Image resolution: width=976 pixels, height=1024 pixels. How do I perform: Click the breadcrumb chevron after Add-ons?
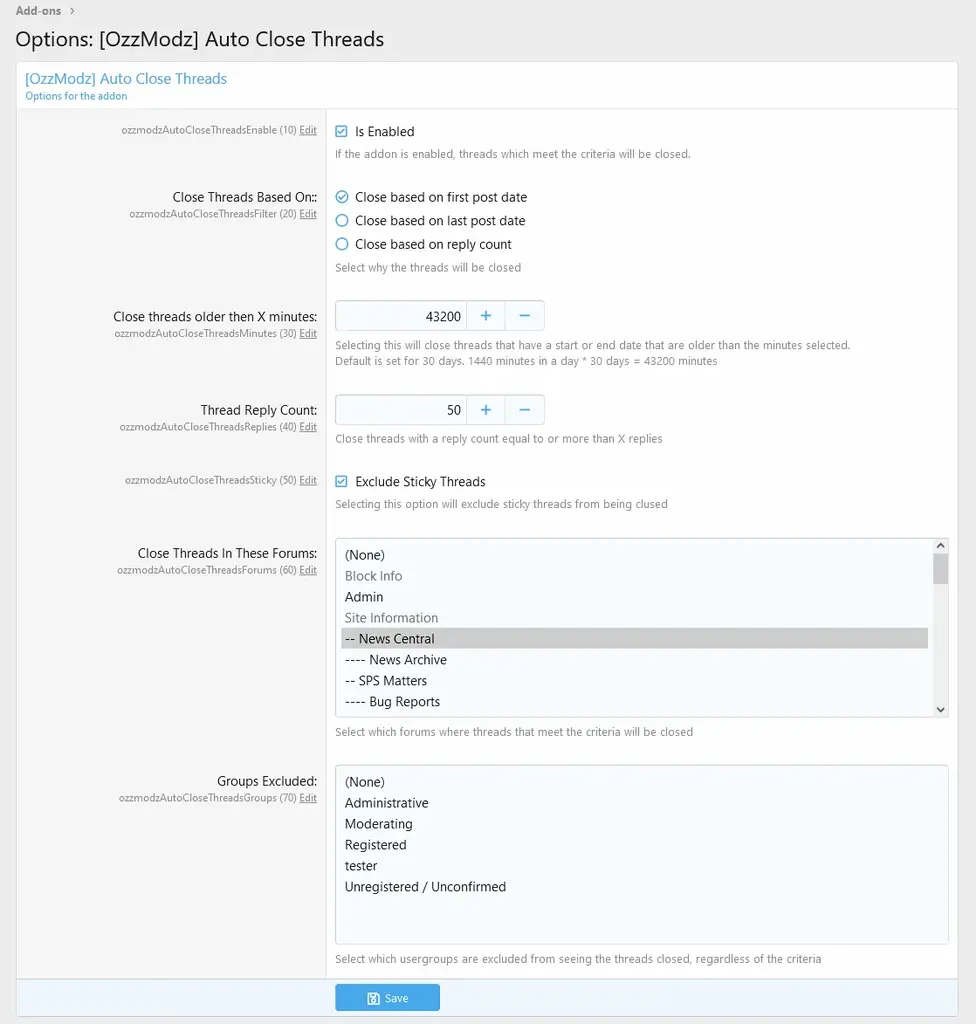click(x=72, y=11)
